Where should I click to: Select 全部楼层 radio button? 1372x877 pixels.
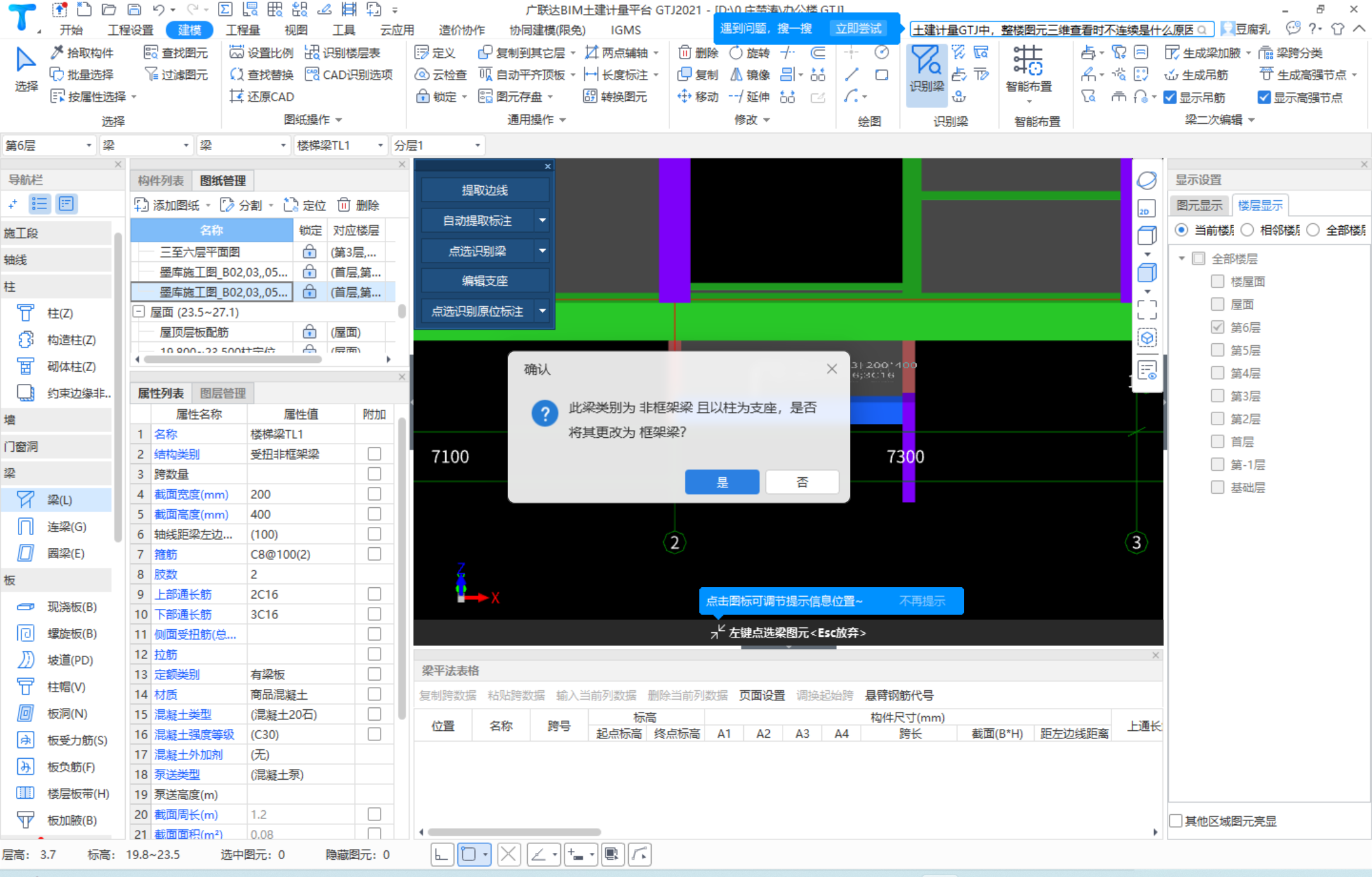click(x=1314, y=230)
